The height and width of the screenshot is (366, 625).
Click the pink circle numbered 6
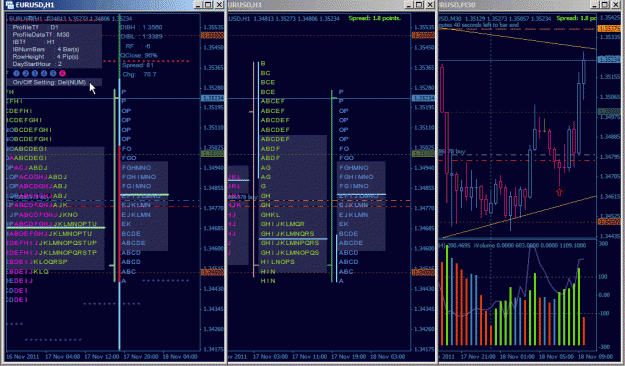tap(62, 73)
